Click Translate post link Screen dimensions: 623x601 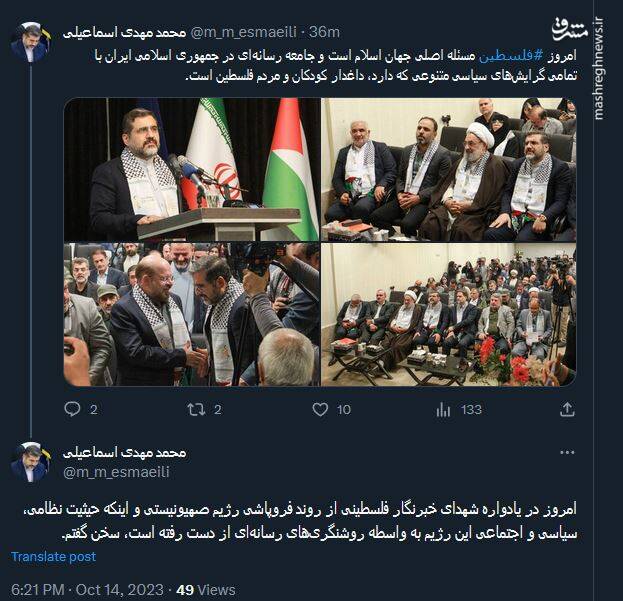(54, 557)
